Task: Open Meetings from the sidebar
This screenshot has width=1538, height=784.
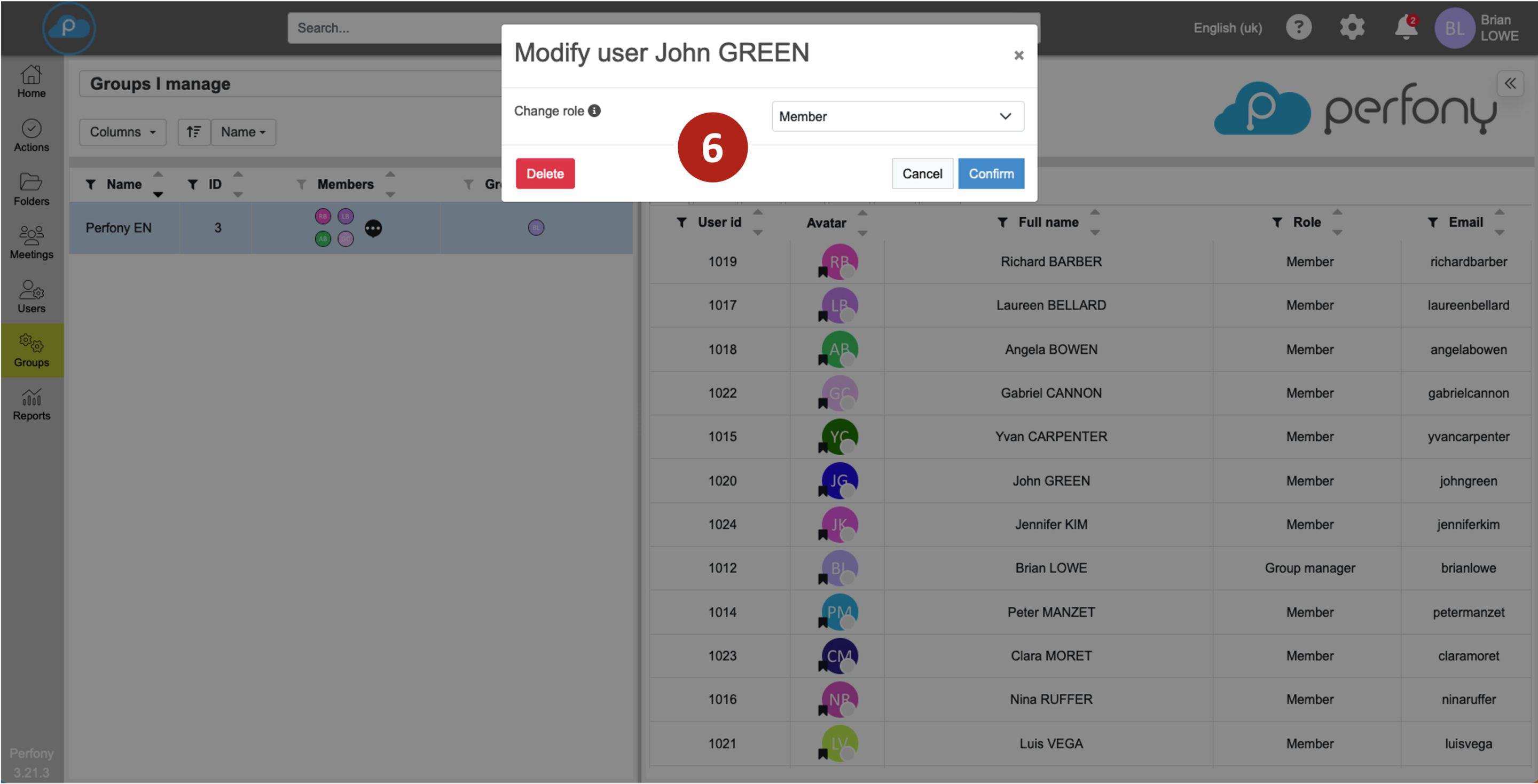Action: pyautogui.click(x=31, y=243)
